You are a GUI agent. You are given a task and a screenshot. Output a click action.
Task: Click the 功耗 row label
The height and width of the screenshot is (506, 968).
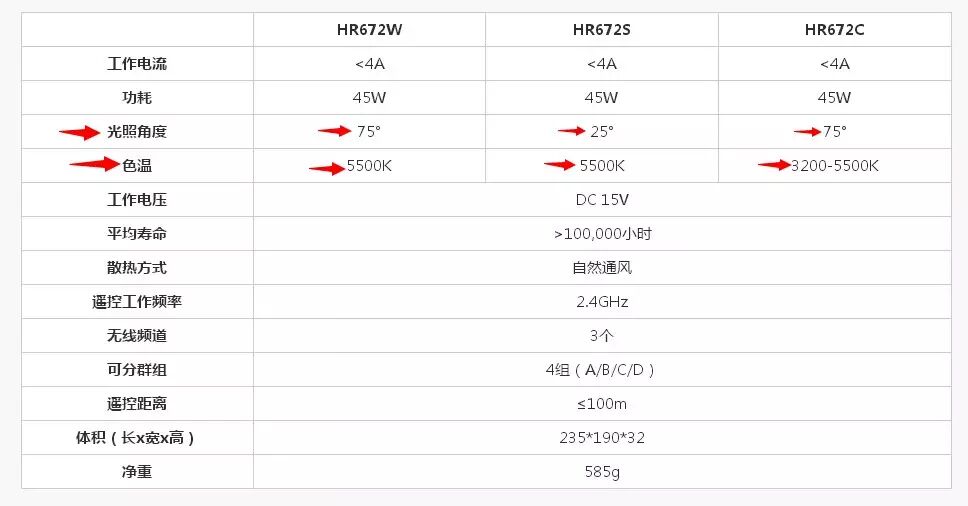click(137, 98)
